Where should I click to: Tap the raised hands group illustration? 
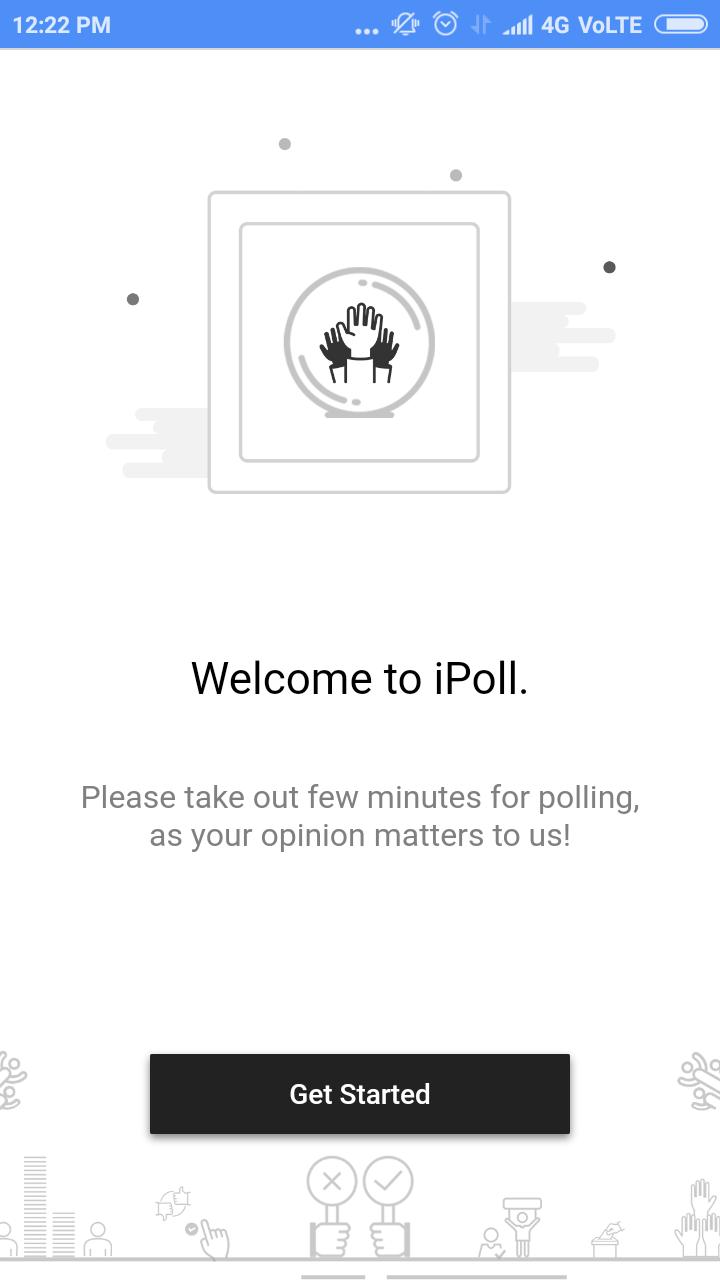pos(699,1219)
